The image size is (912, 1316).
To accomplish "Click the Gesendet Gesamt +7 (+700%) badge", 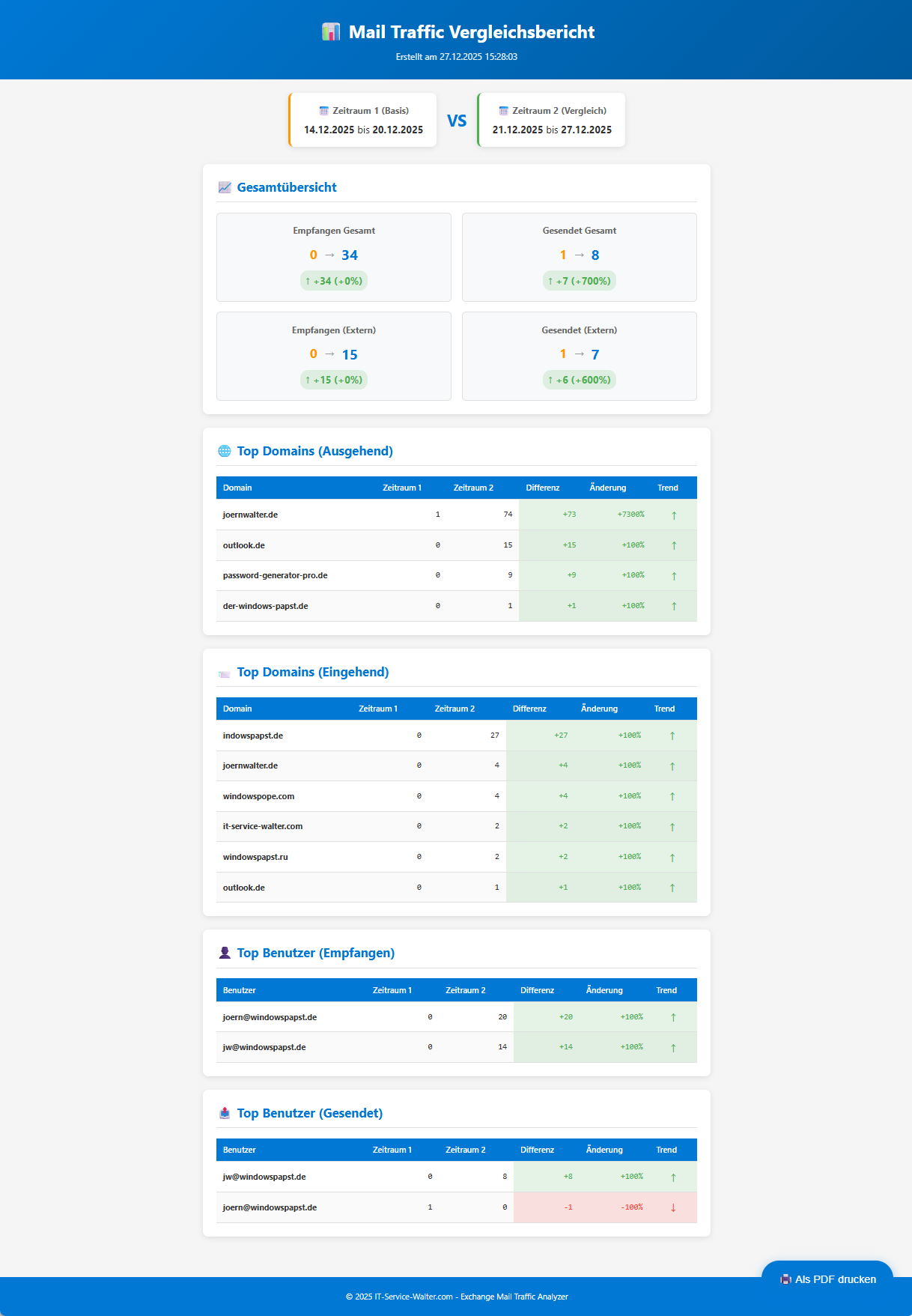I will pyautogui.click(x=579, y=281).
